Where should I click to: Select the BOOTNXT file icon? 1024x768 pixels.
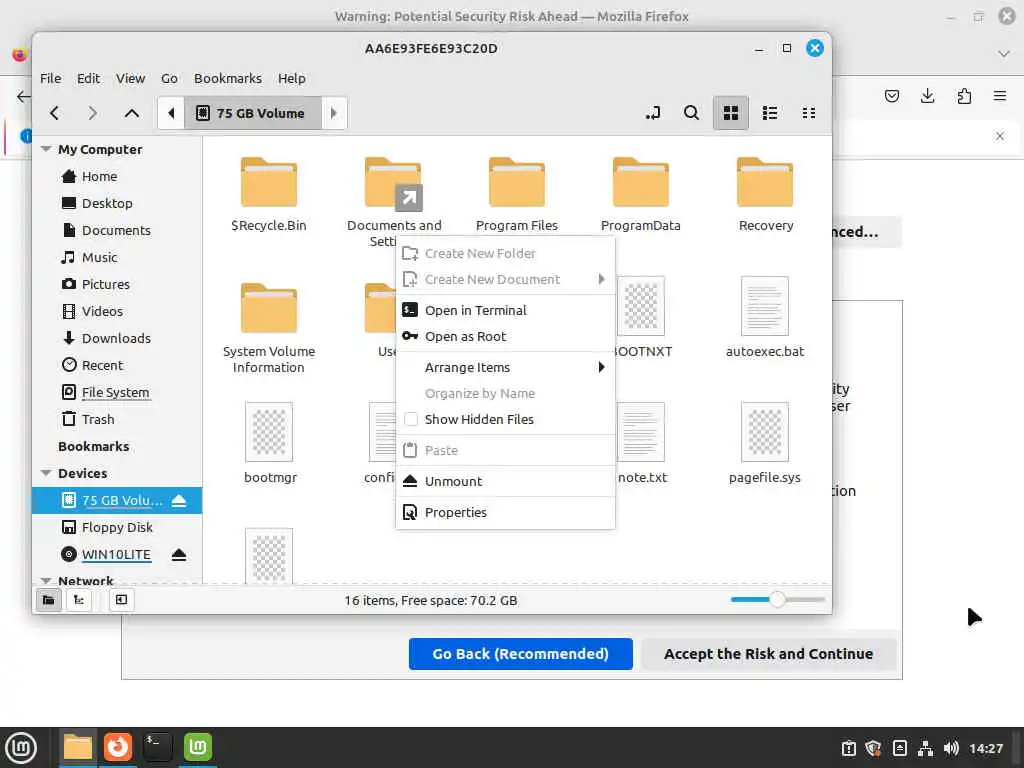641,306
